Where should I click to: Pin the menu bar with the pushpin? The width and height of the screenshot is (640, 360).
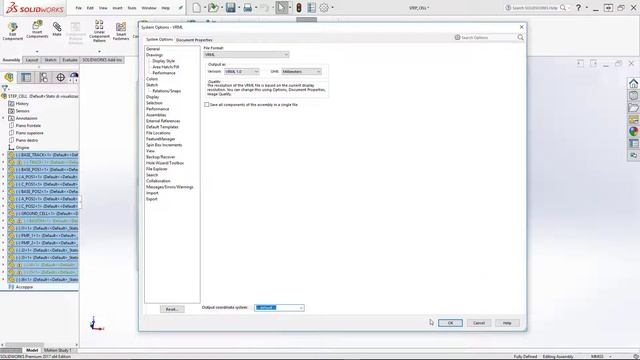point(180,8)
